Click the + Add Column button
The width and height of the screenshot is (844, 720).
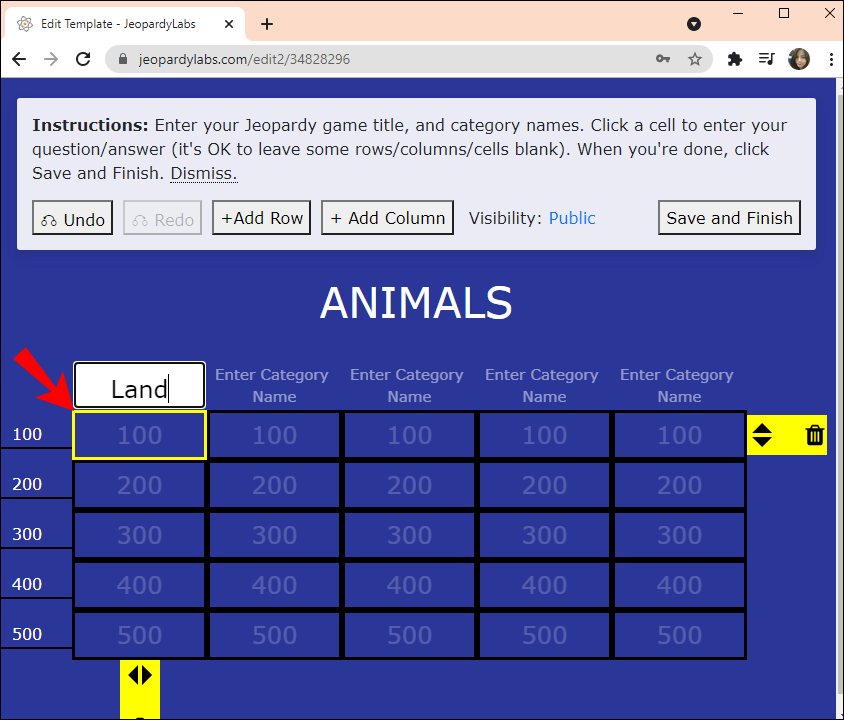pos(388,218)
